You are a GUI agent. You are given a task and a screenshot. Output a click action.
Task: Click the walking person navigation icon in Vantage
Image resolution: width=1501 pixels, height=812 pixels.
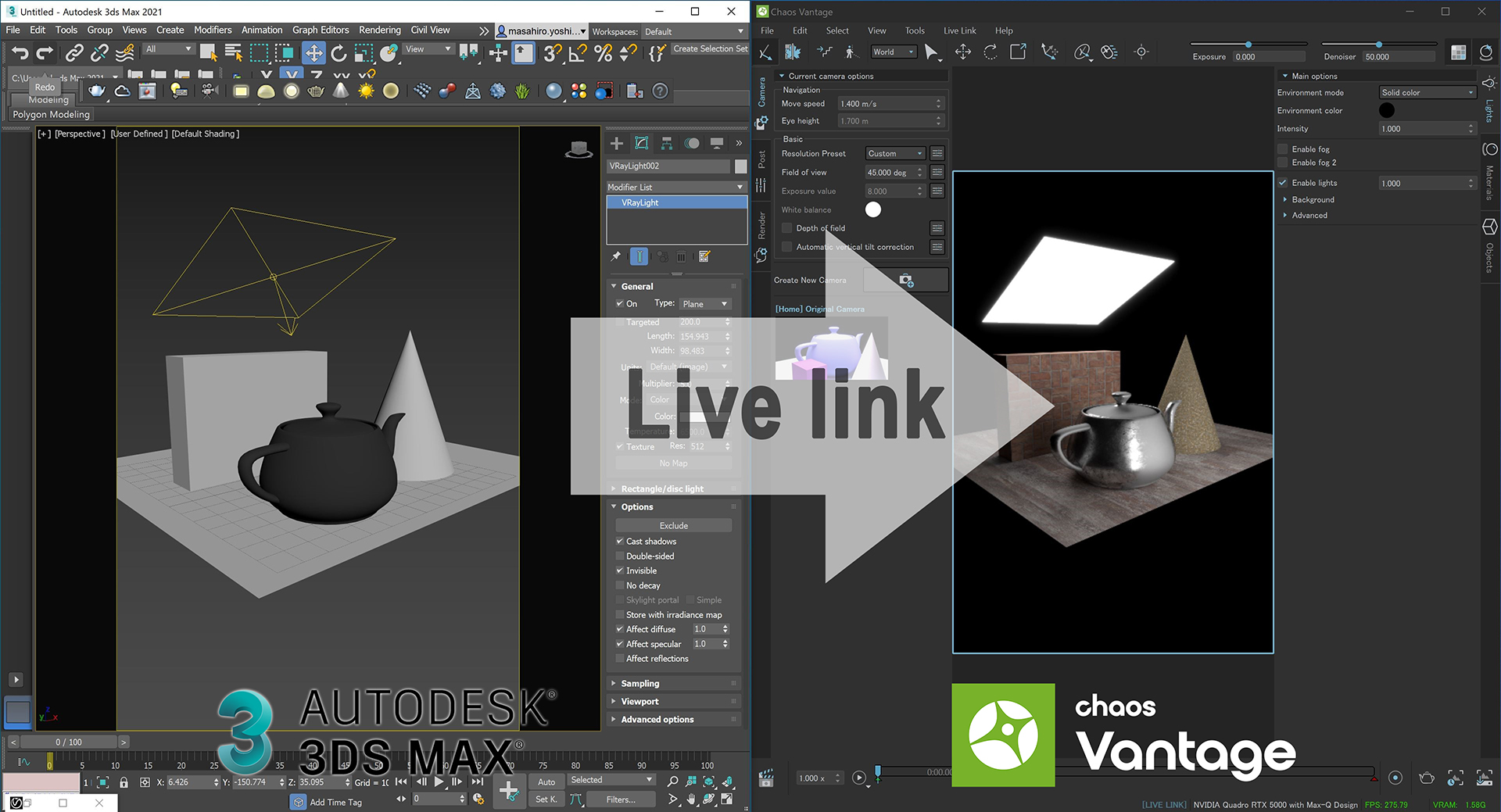tap(851, 52)
